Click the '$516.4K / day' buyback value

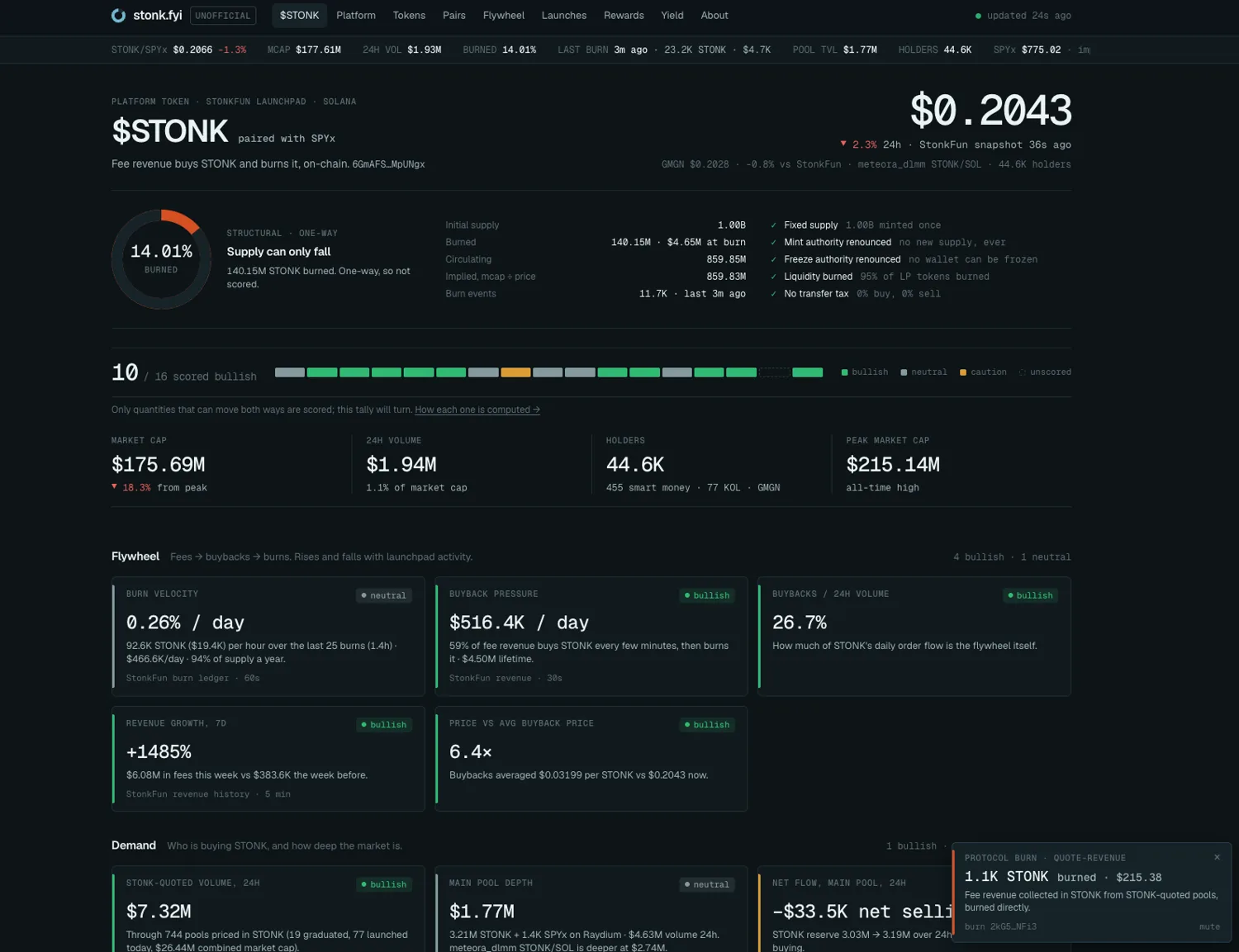point(519,623)
